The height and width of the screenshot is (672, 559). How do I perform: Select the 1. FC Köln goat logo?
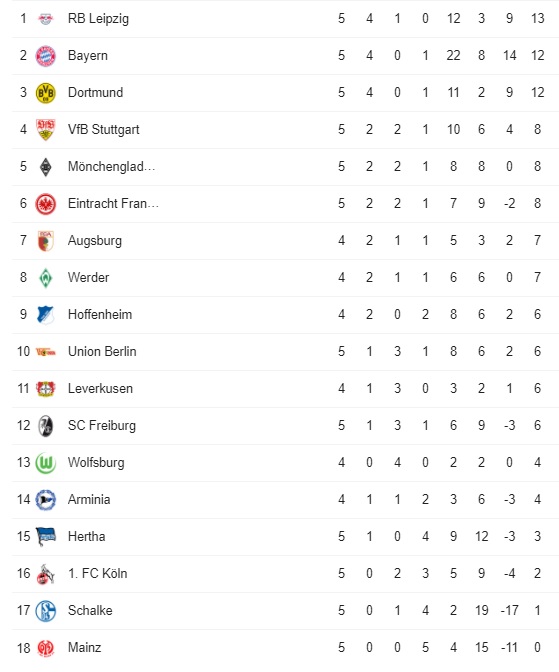pos(45,574)
